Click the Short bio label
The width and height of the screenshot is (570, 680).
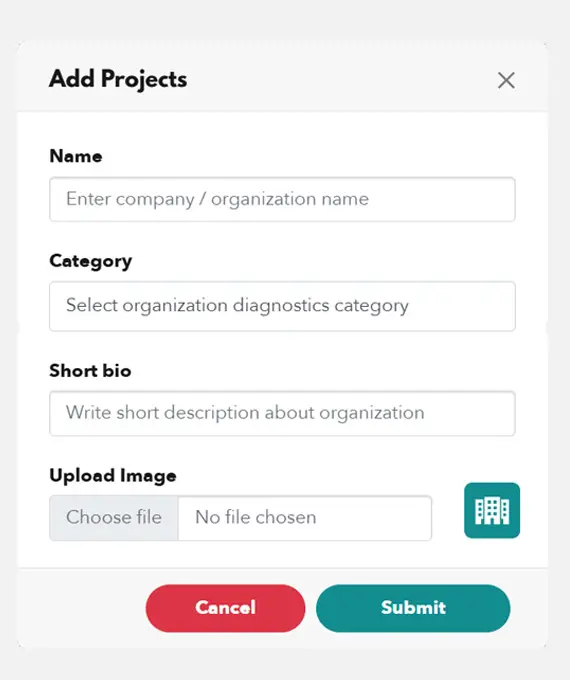tap(90, 371)
